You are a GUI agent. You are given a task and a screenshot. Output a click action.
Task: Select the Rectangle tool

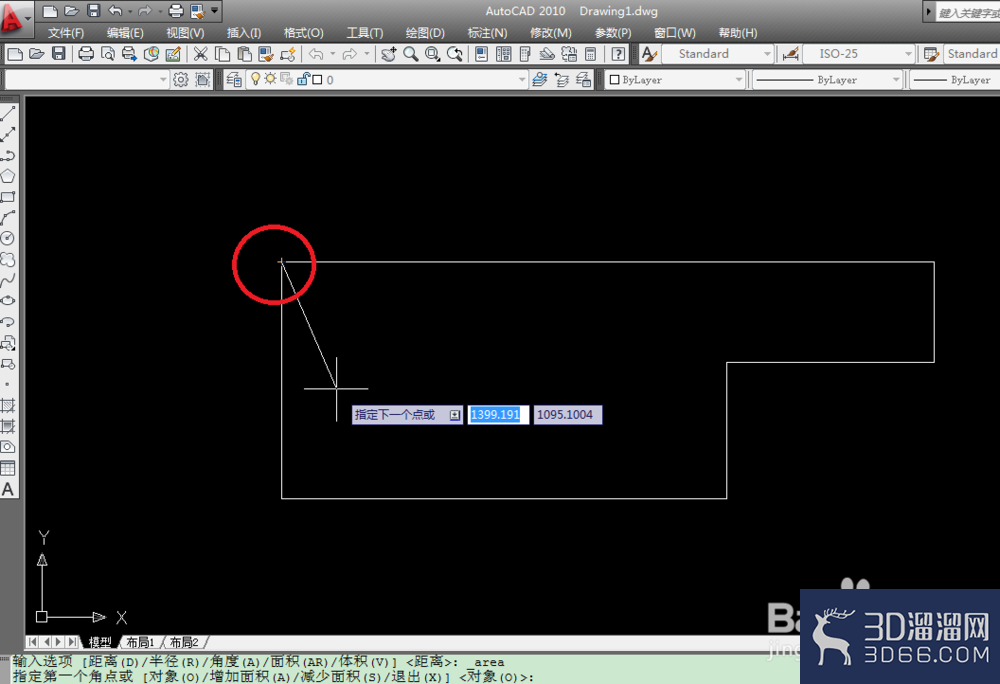pyautogui.click(x=8, y=197)
